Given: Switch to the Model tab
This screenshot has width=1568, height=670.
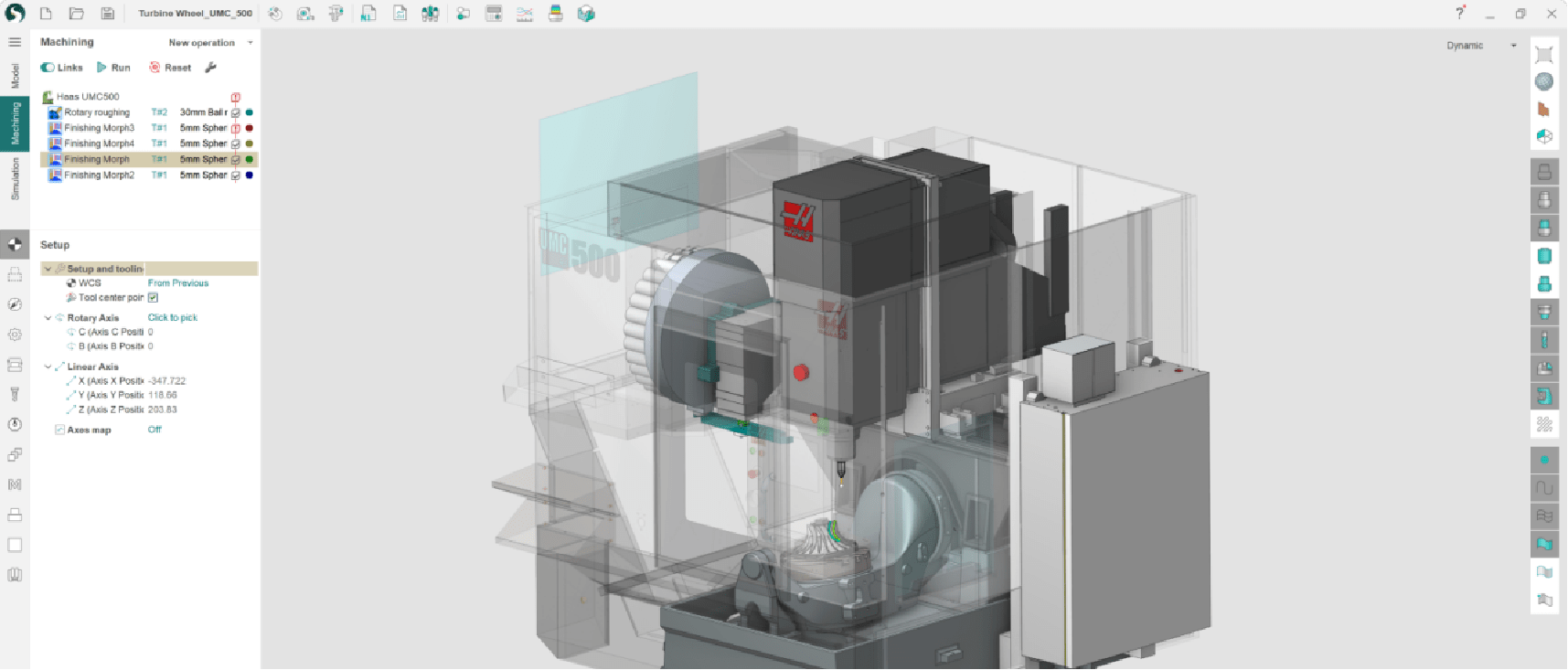Looking at the screenshot, I should click(x=15, y=76).
